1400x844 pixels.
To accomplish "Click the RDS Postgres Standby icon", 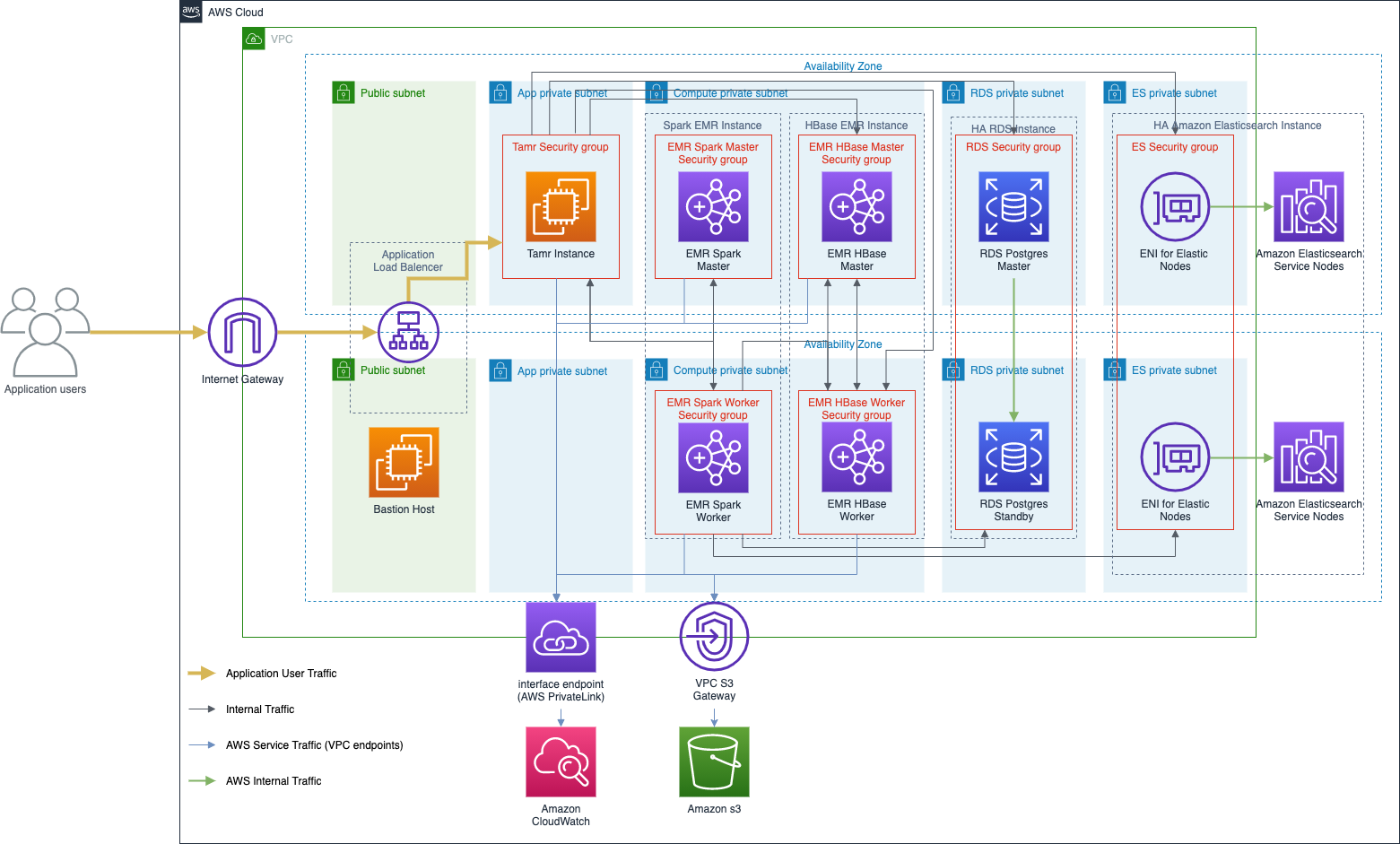I will 1013,457.
